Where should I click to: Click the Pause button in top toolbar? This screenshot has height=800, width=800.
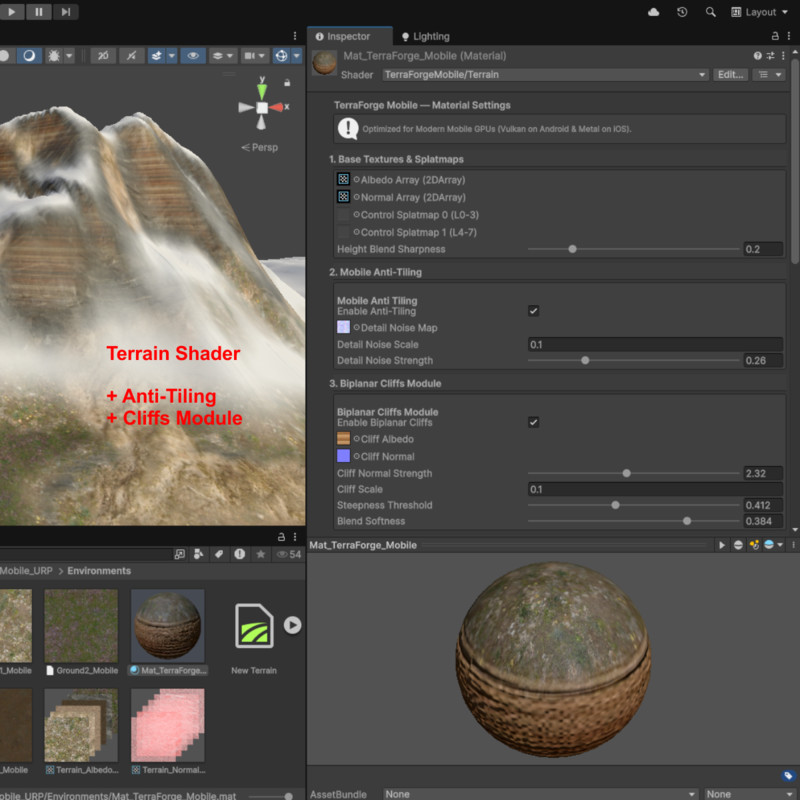[x=39, y=11]
